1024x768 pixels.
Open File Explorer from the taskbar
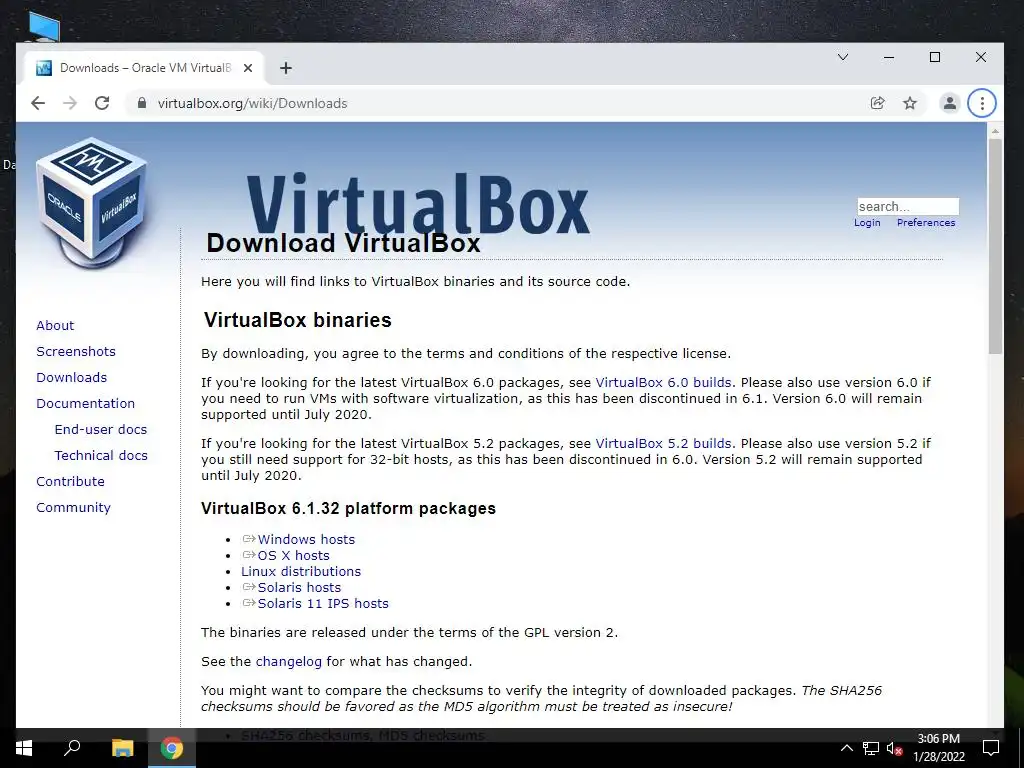pos(122,748)
